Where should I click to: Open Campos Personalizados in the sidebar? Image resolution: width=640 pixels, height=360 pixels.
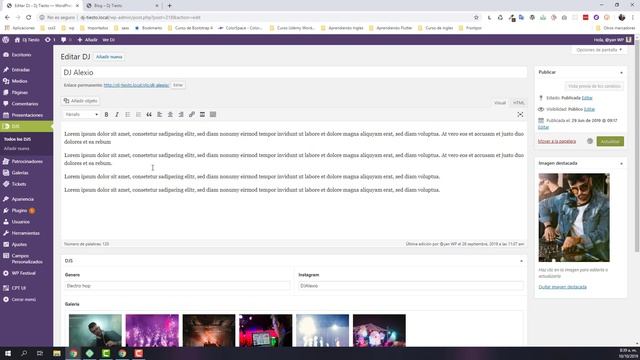click(27, 259)
